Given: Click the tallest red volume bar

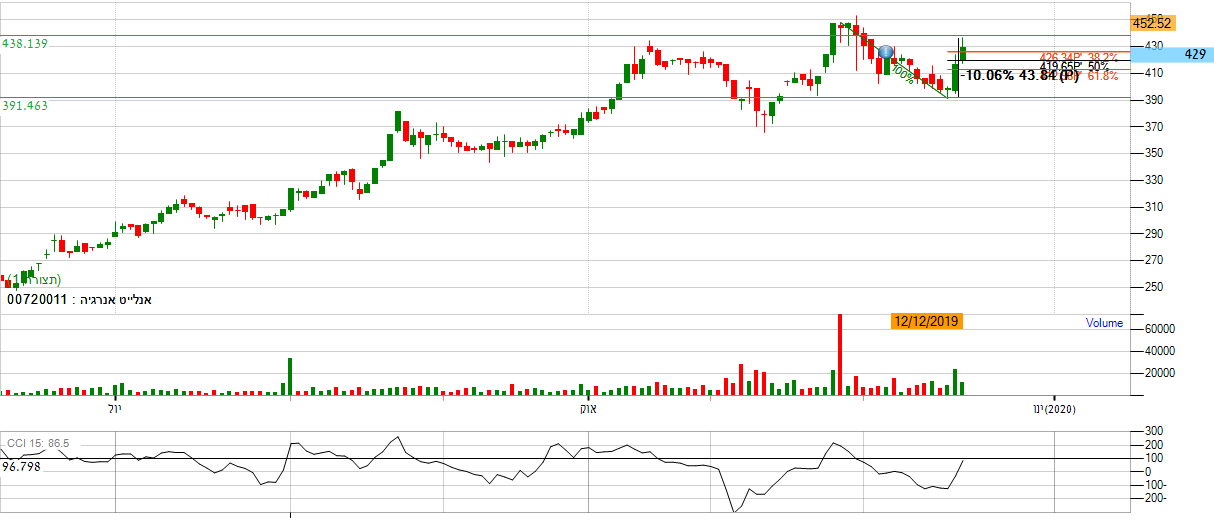Looking at the screenshot, I should pyautogui.click(x=839, y=354).
